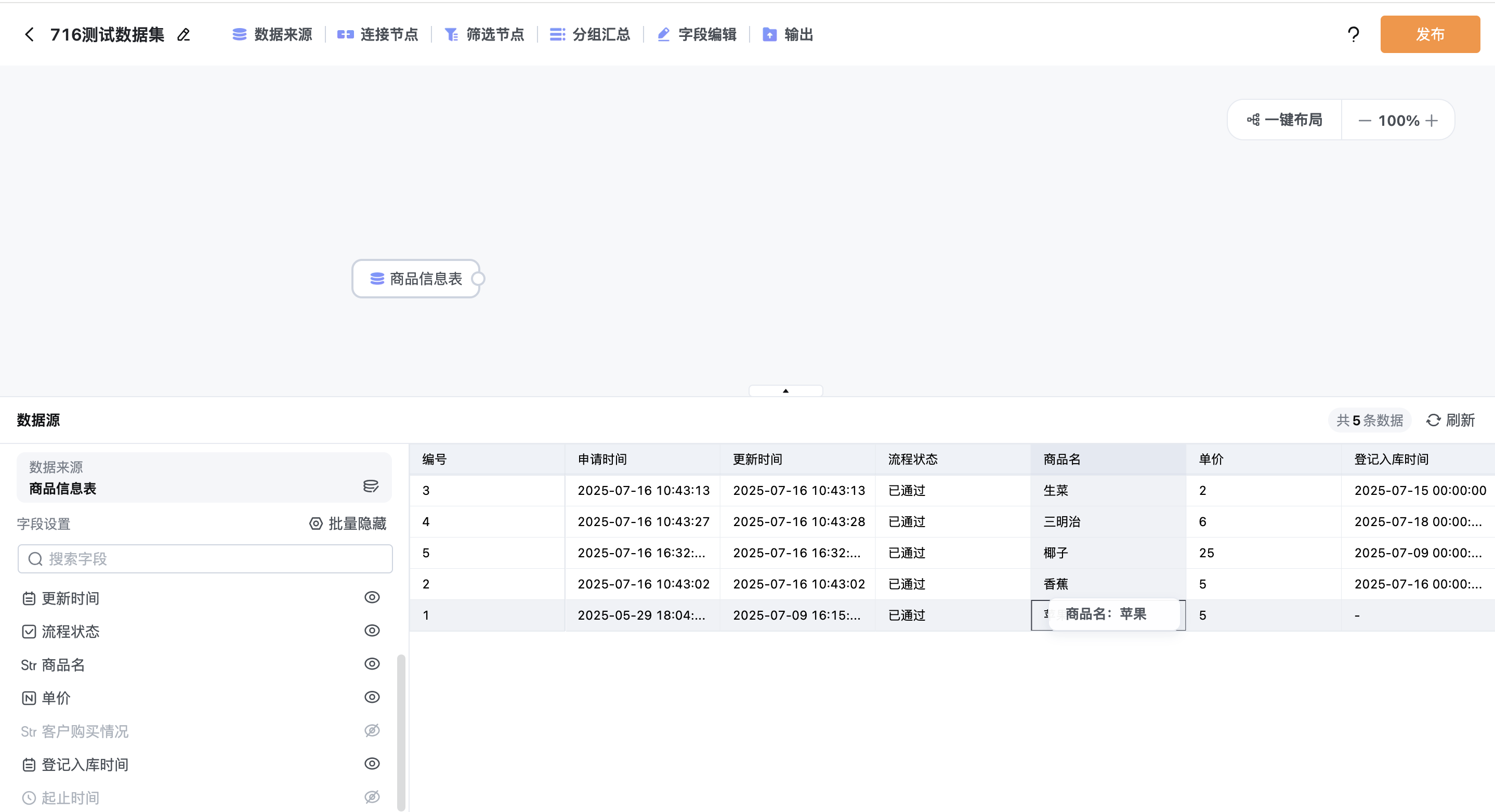1495x812 pixels.
Task: Show the 起止时间 field
Action: tap(372, 797)
